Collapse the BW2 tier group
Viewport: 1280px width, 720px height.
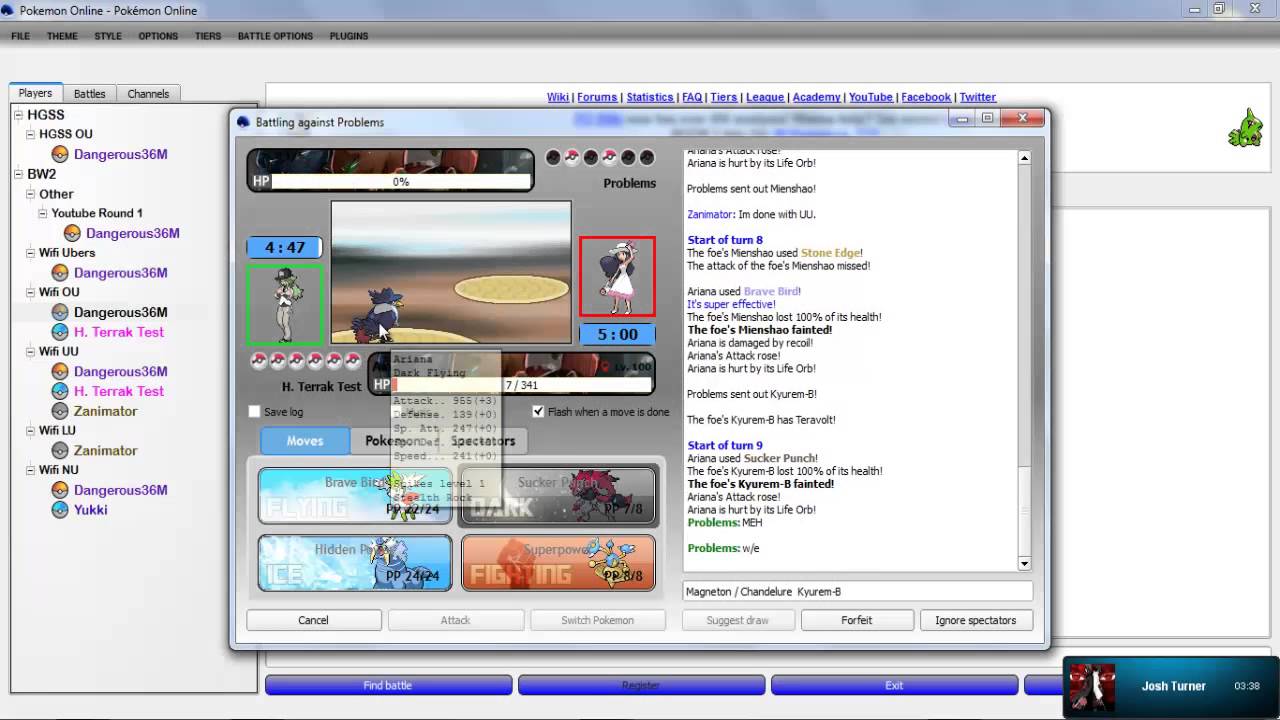coord(19,174)
